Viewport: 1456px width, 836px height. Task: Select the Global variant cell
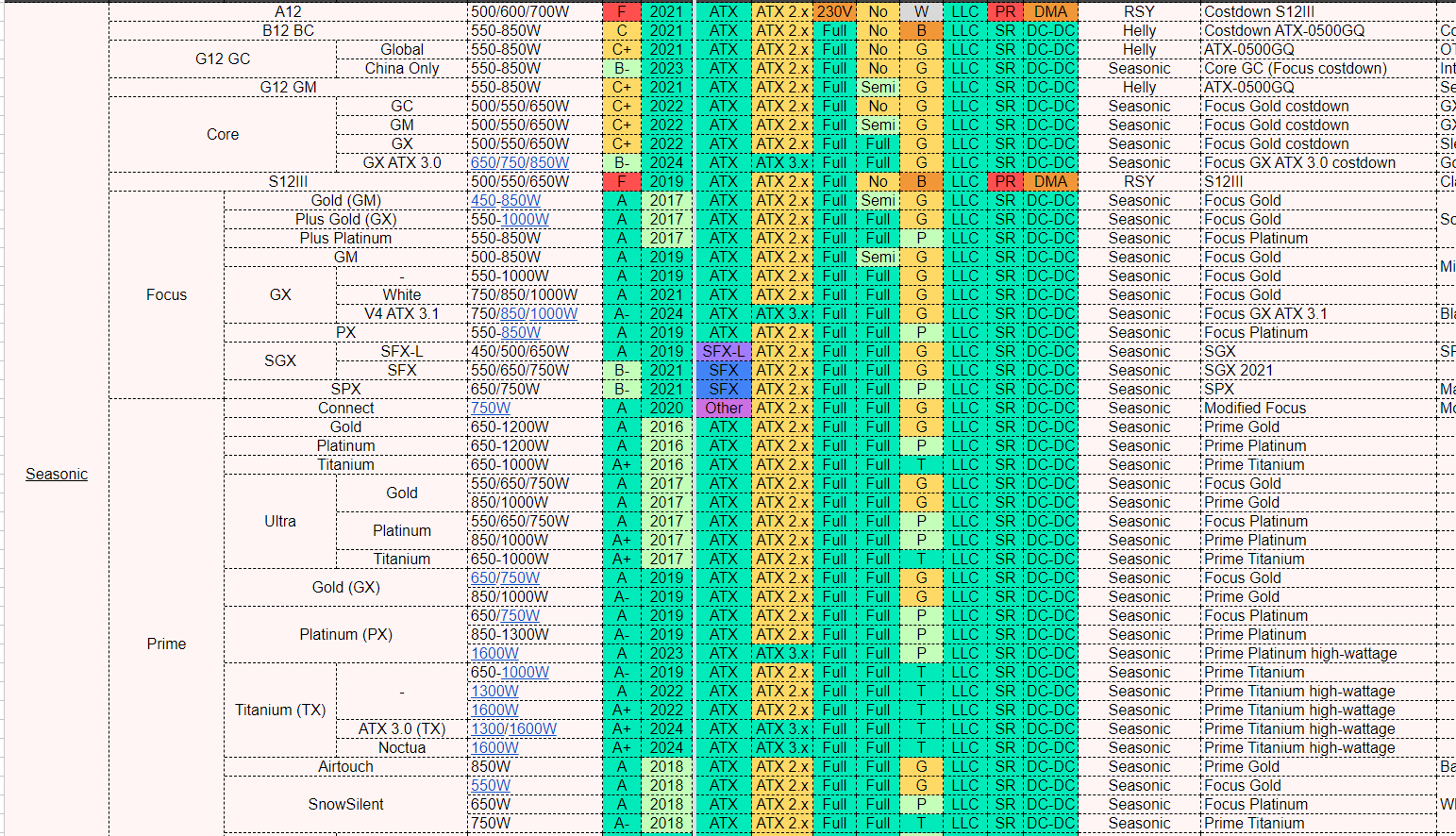pos(402,49)
